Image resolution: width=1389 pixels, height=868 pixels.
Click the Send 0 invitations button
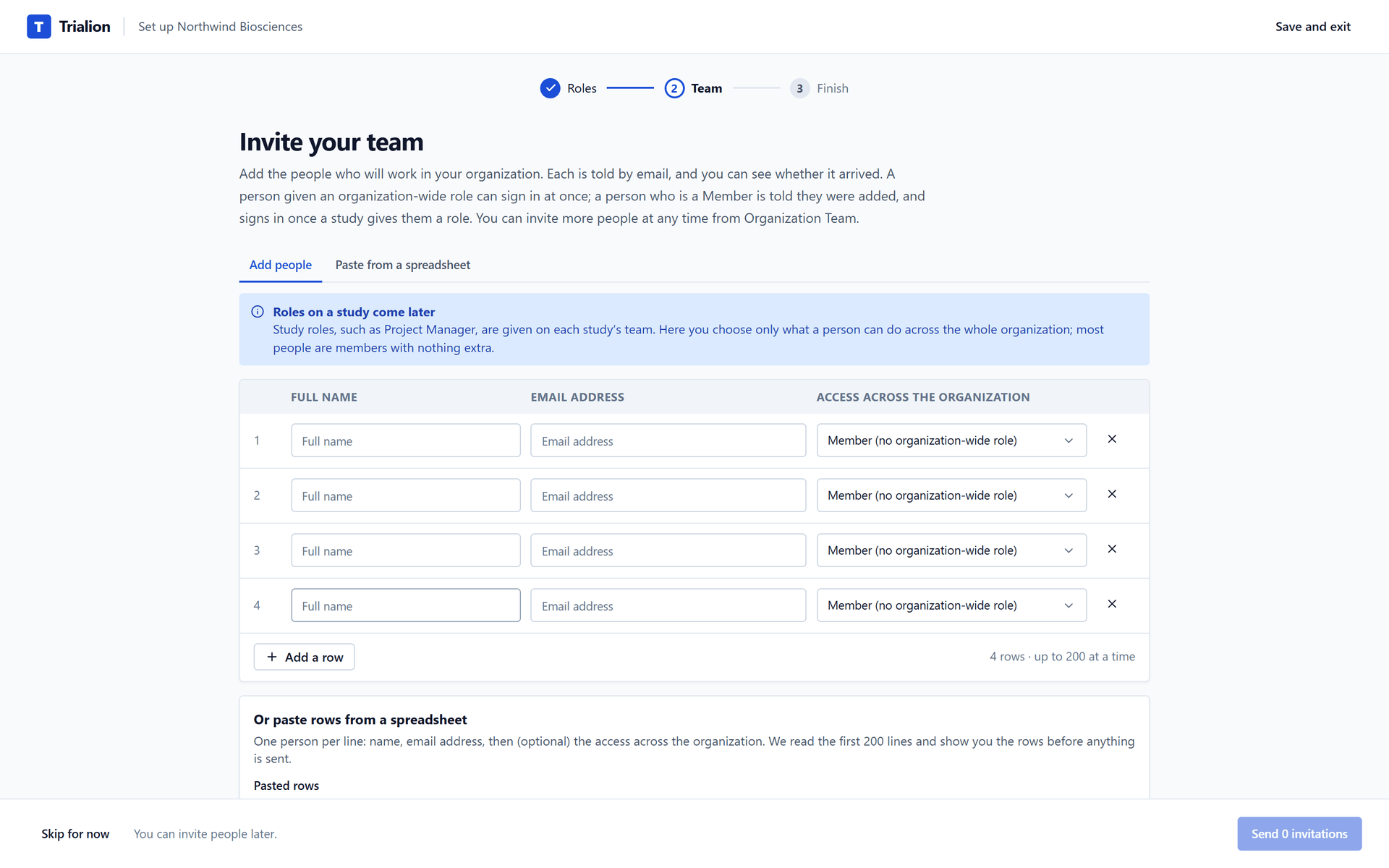[1299, 834]
